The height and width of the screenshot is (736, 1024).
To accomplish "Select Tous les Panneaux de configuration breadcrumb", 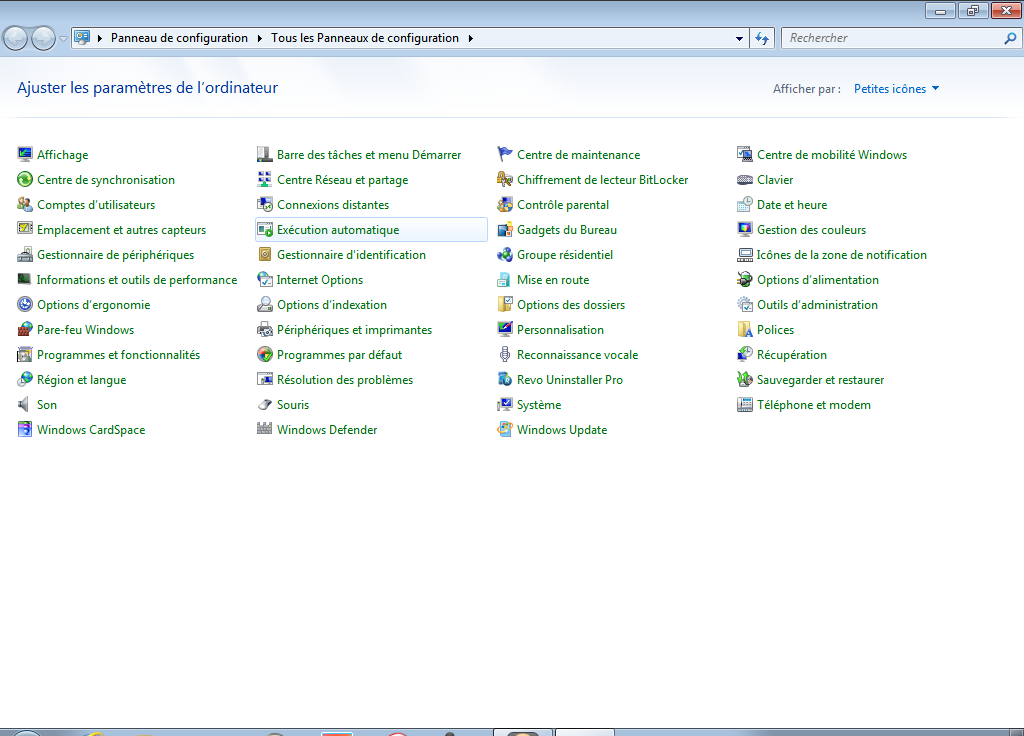I will [x=364, y=38].
